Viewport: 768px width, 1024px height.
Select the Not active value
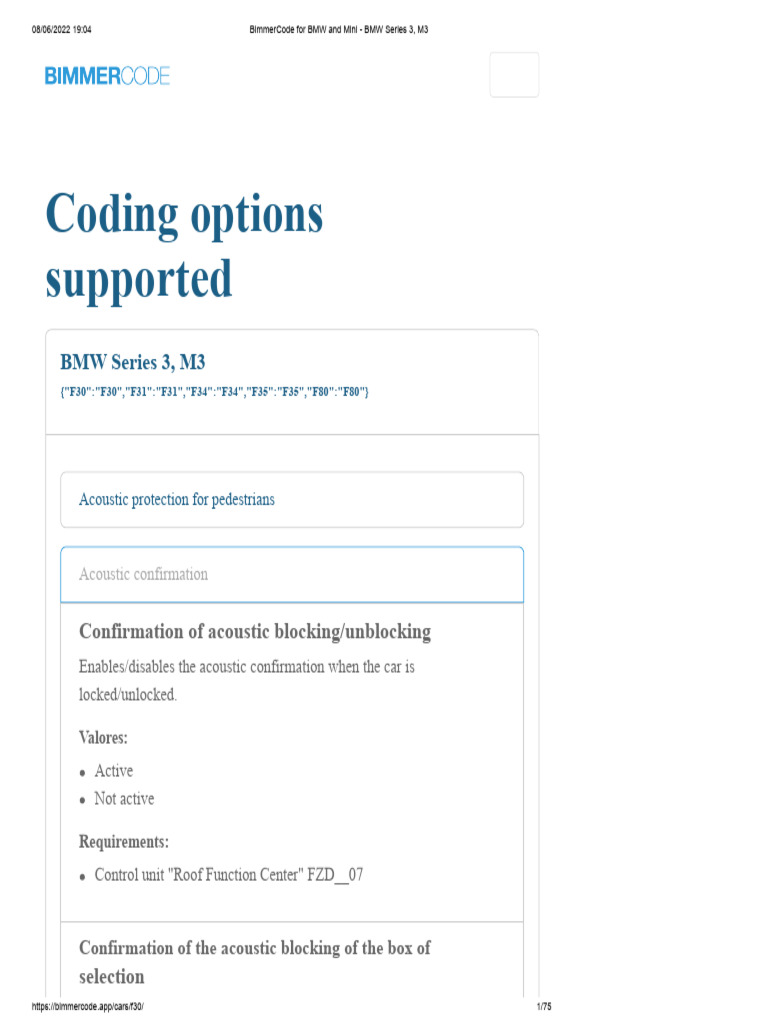pos(124,799)
